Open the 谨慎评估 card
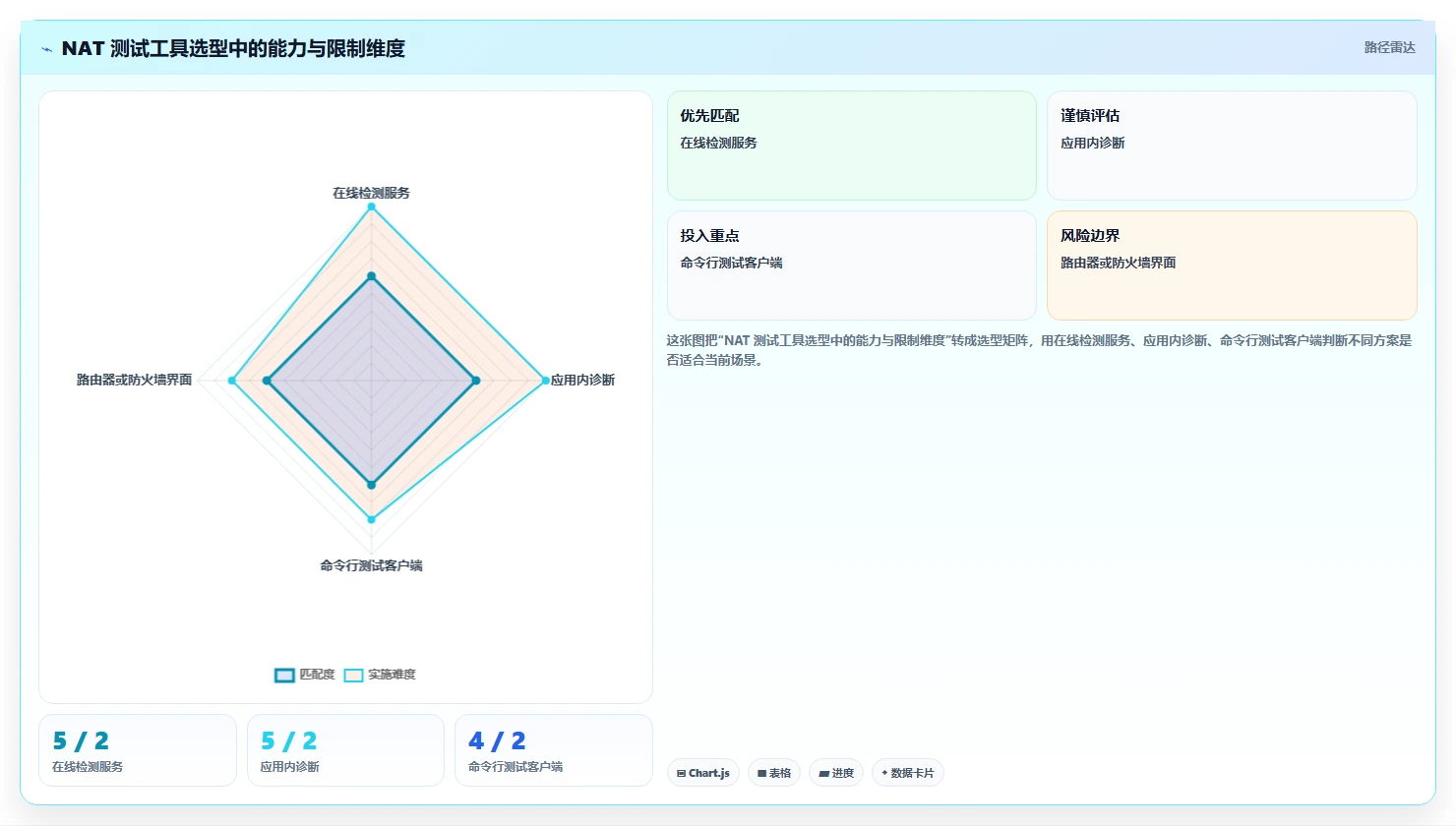1456x826 pixels. point(1232,146)
